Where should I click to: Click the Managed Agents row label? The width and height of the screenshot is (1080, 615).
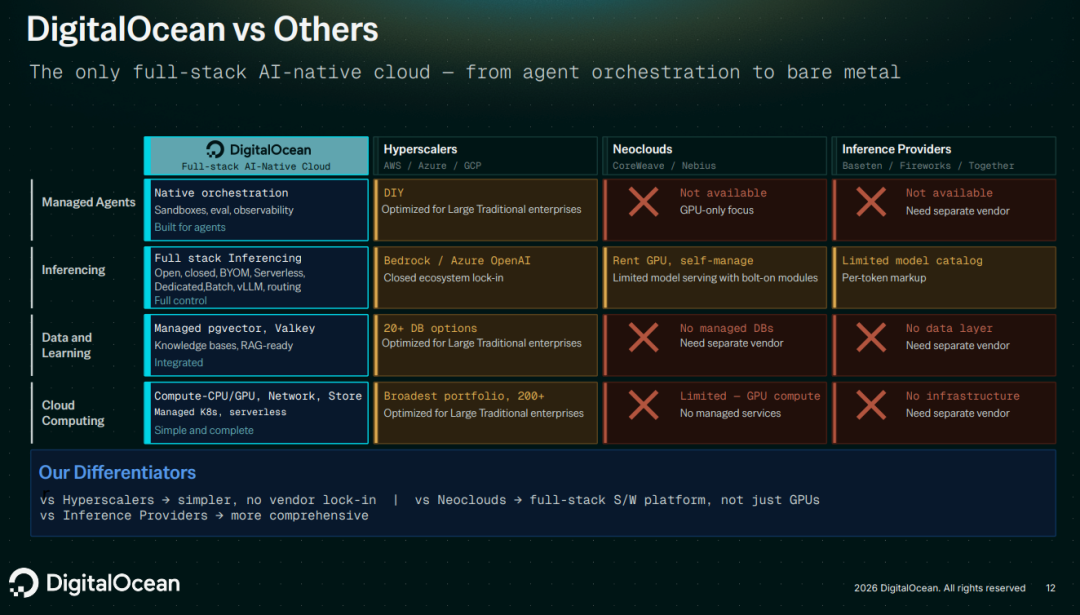tap(88, 202)
